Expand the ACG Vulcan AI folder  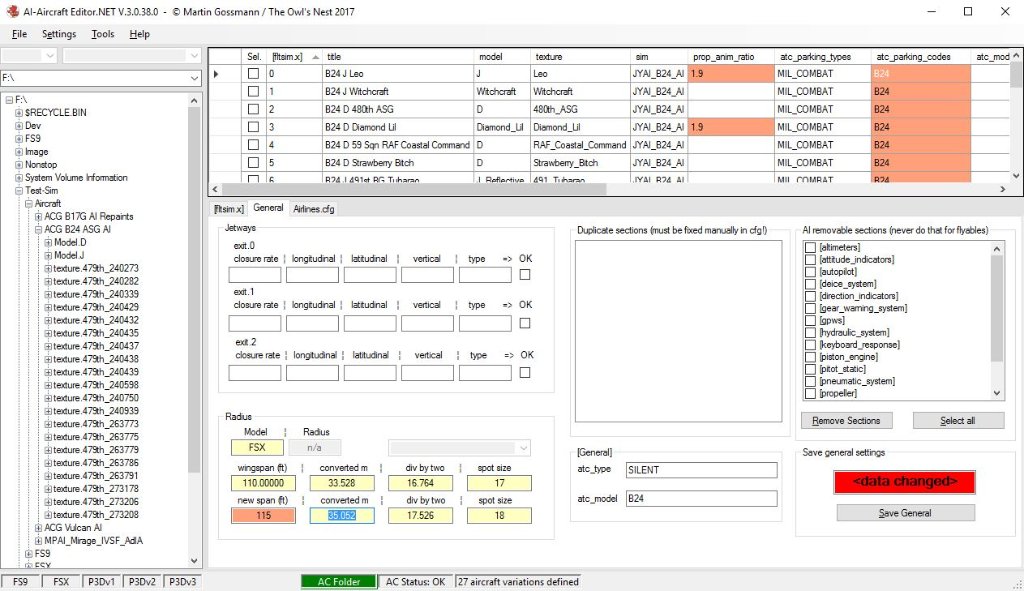38,527
